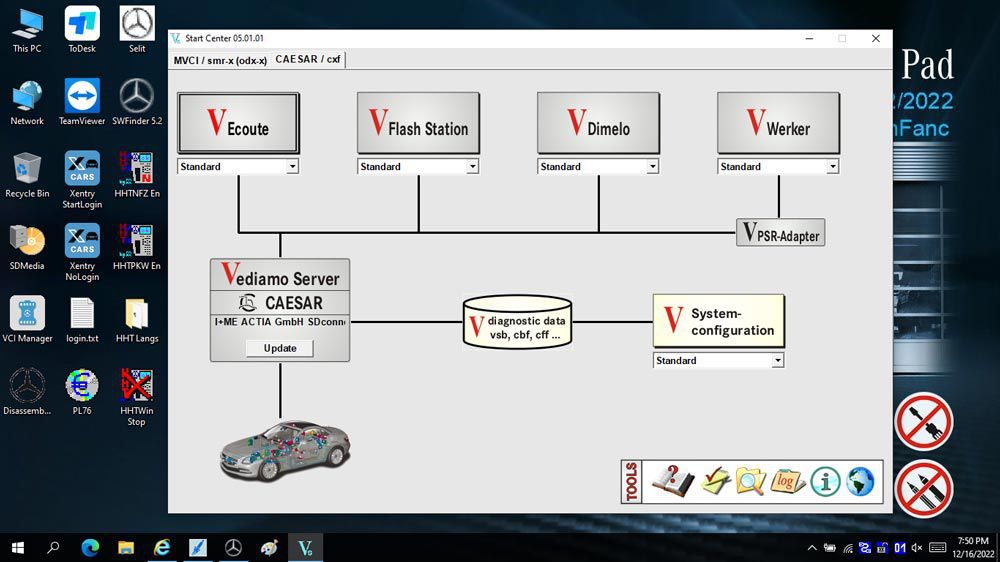Expand the Standard dropdown under System-configuration
The height and width of the screenshot is (562, 1000).
[x=777, y=360]
